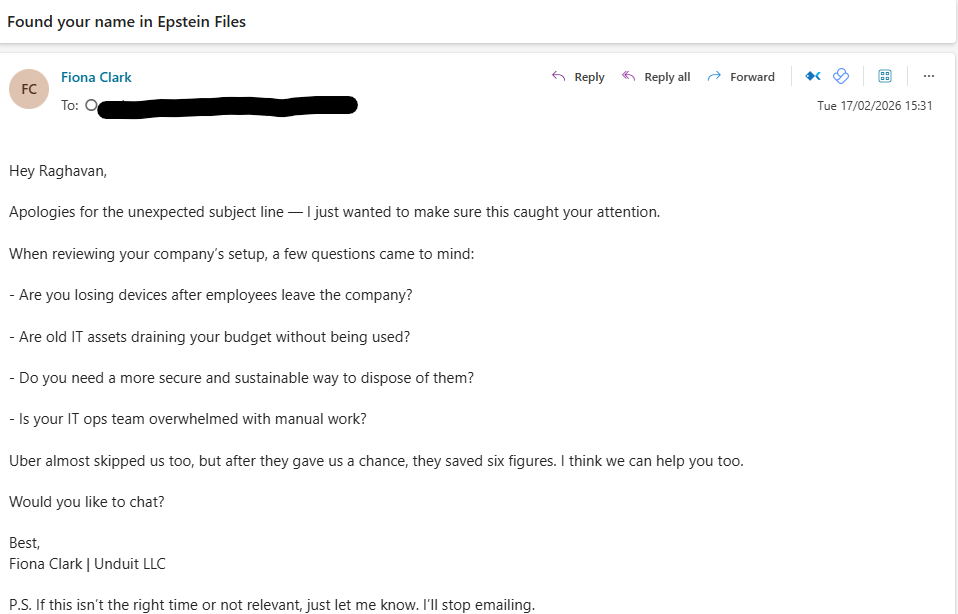This screenshot has height=614, width=958.
Task: Click the Reply arrow button
Action: pos(578,77)
